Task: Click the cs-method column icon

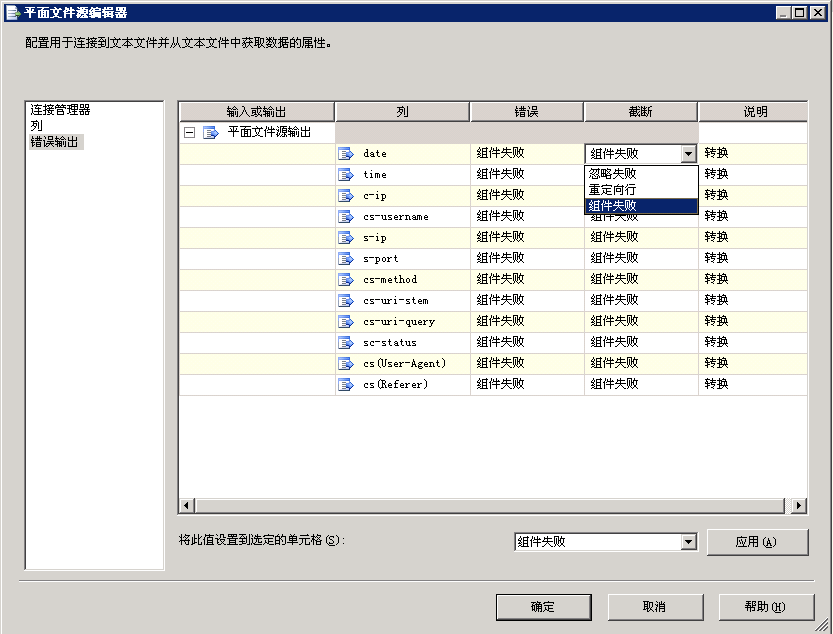Action: click(346, 280)
